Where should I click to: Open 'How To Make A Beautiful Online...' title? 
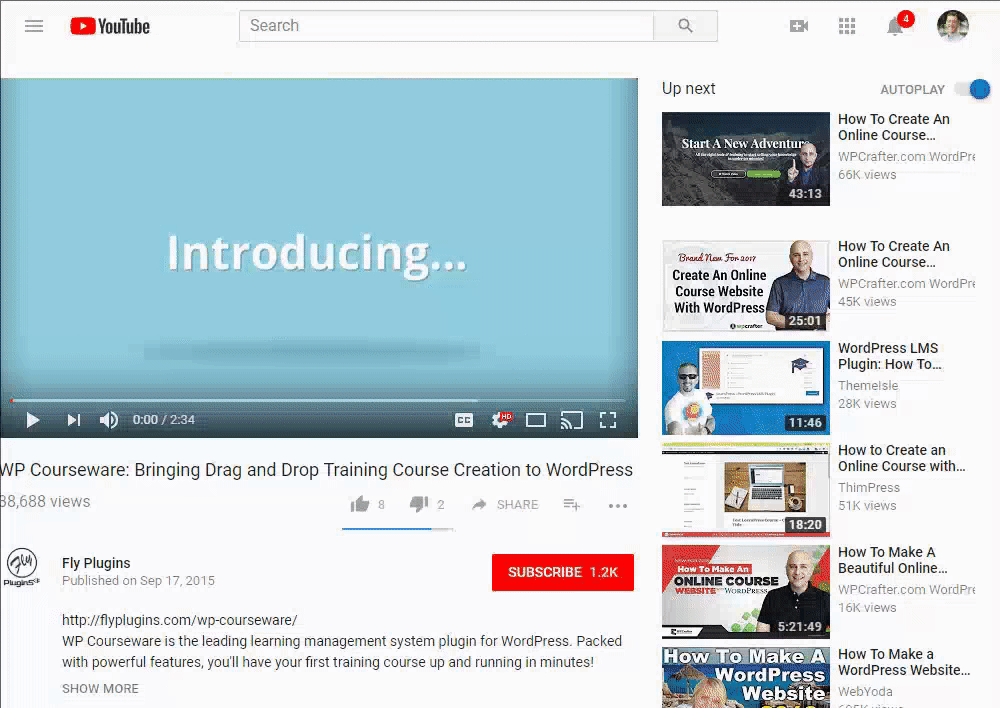coord(892,560)
